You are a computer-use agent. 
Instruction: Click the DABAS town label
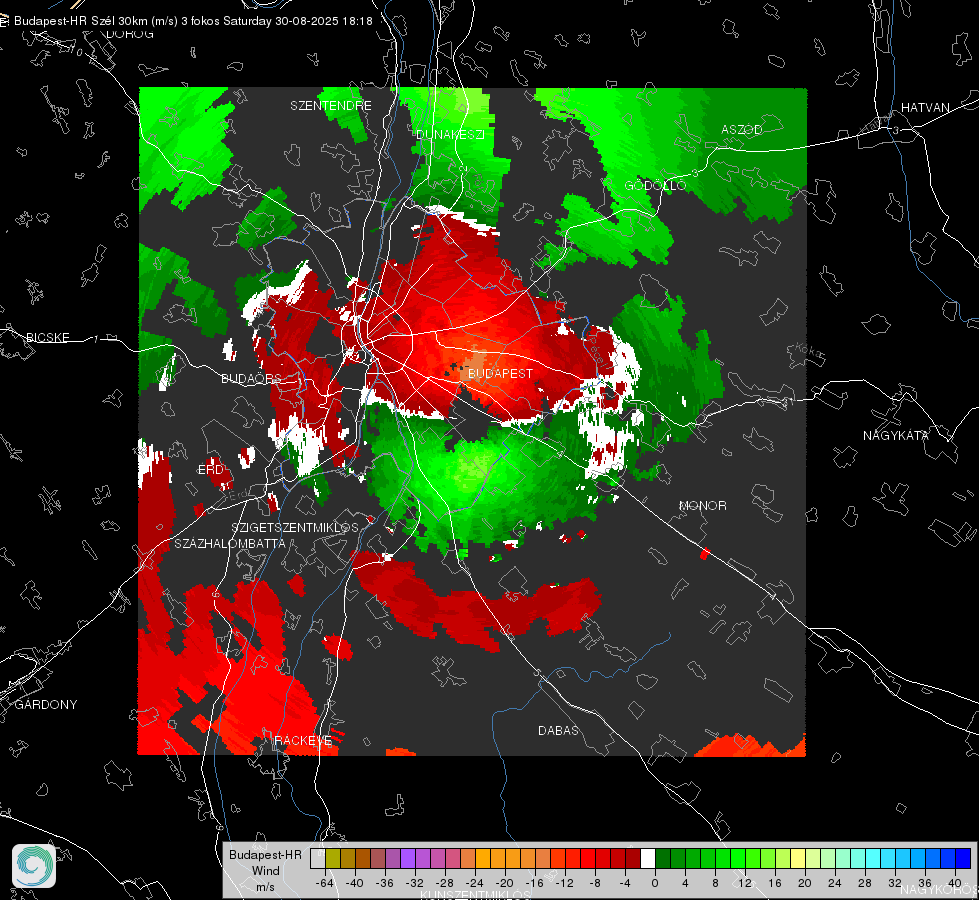(x=558, y=730)
